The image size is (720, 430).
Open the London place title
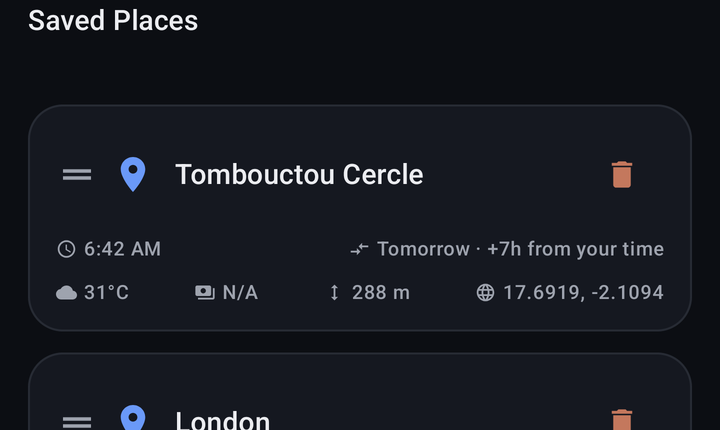point(223,421)
